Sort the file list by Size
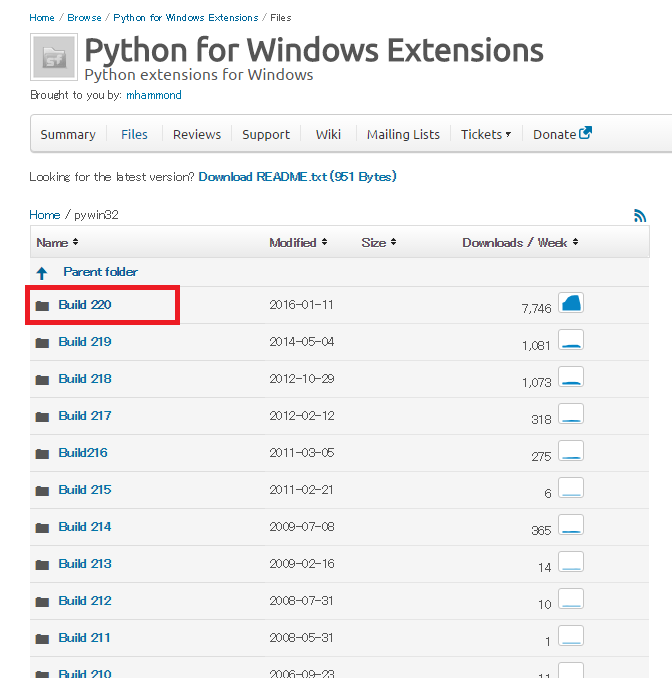Screen dimensions: 672x678 [379, 243]
